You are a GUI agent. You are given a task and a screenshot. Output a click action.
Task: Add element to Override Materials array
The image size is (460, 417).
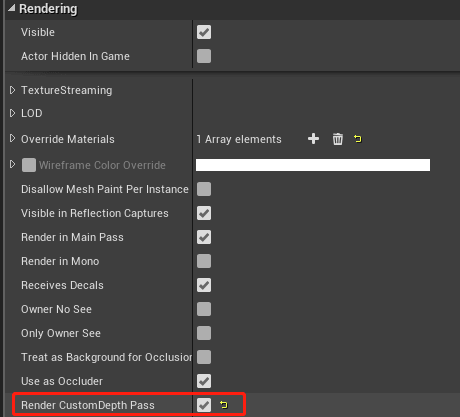pos(313,139)
